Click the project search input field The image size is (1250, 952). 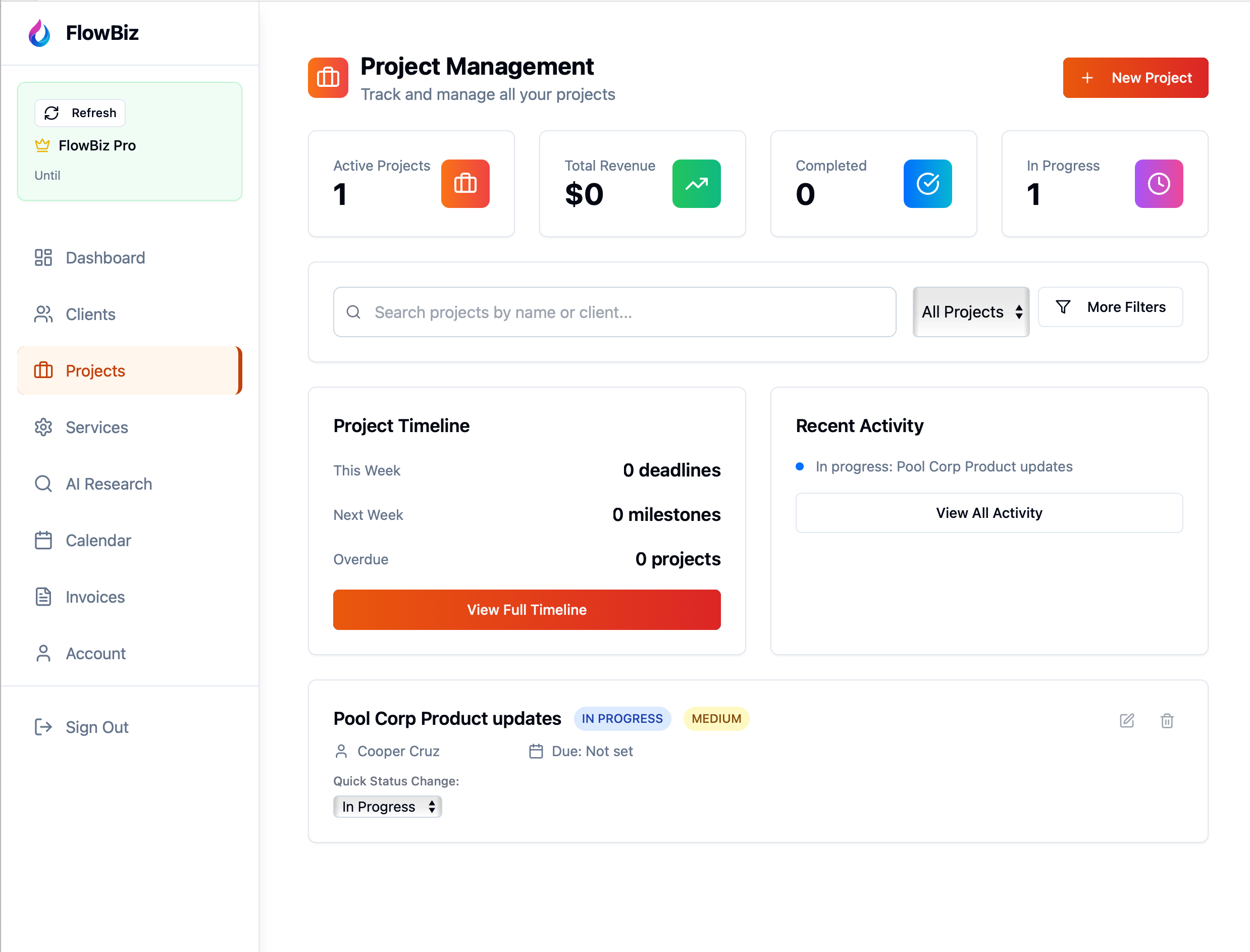click(x=614, y=311)
